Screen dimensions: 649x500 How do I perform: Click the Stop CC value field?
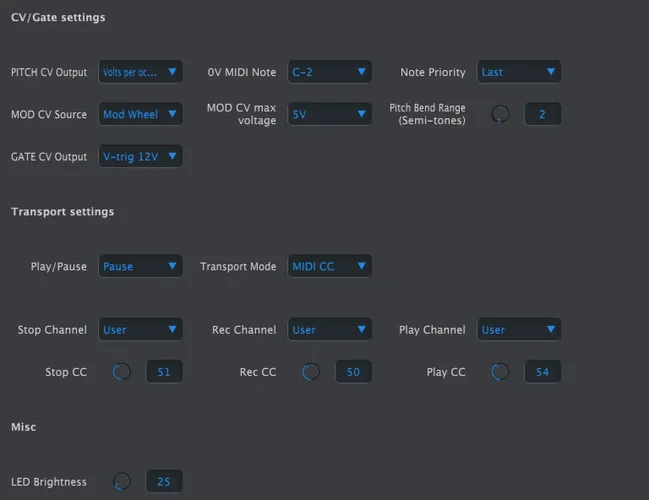point(164,372)
